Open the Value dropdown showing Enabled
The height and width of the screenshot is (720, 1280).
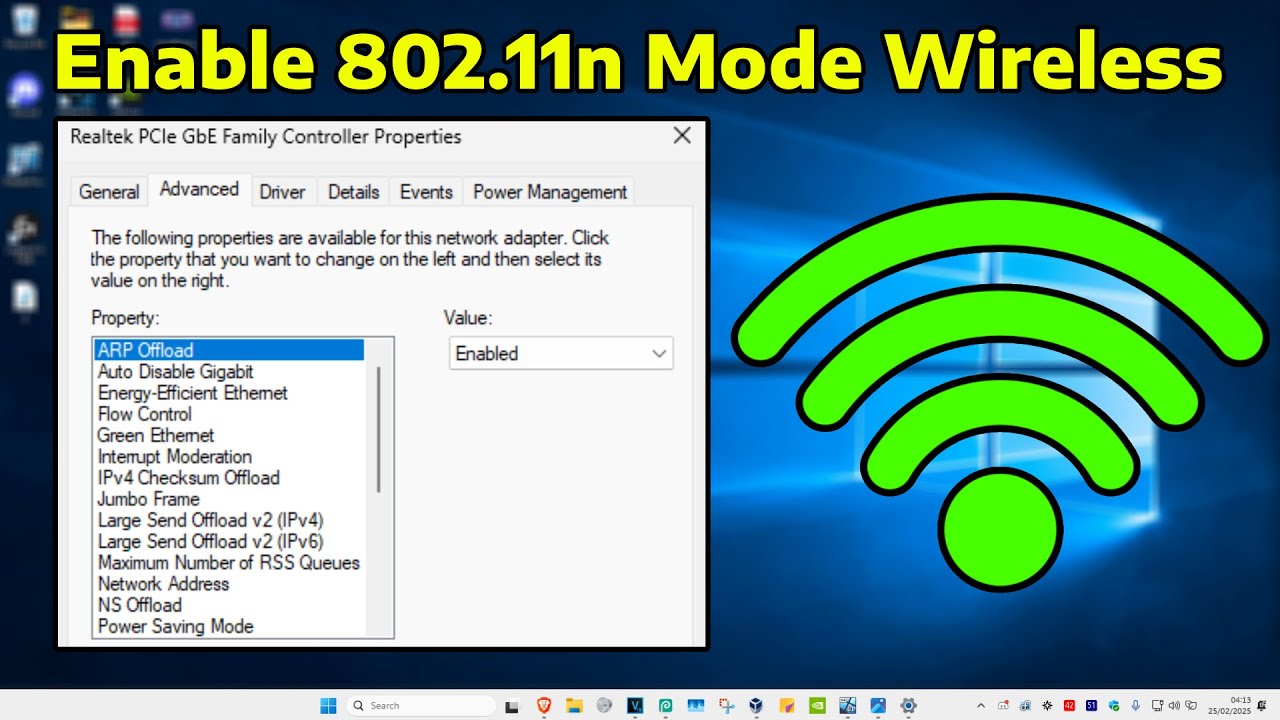pyautogui.click(x=561, y=353)
